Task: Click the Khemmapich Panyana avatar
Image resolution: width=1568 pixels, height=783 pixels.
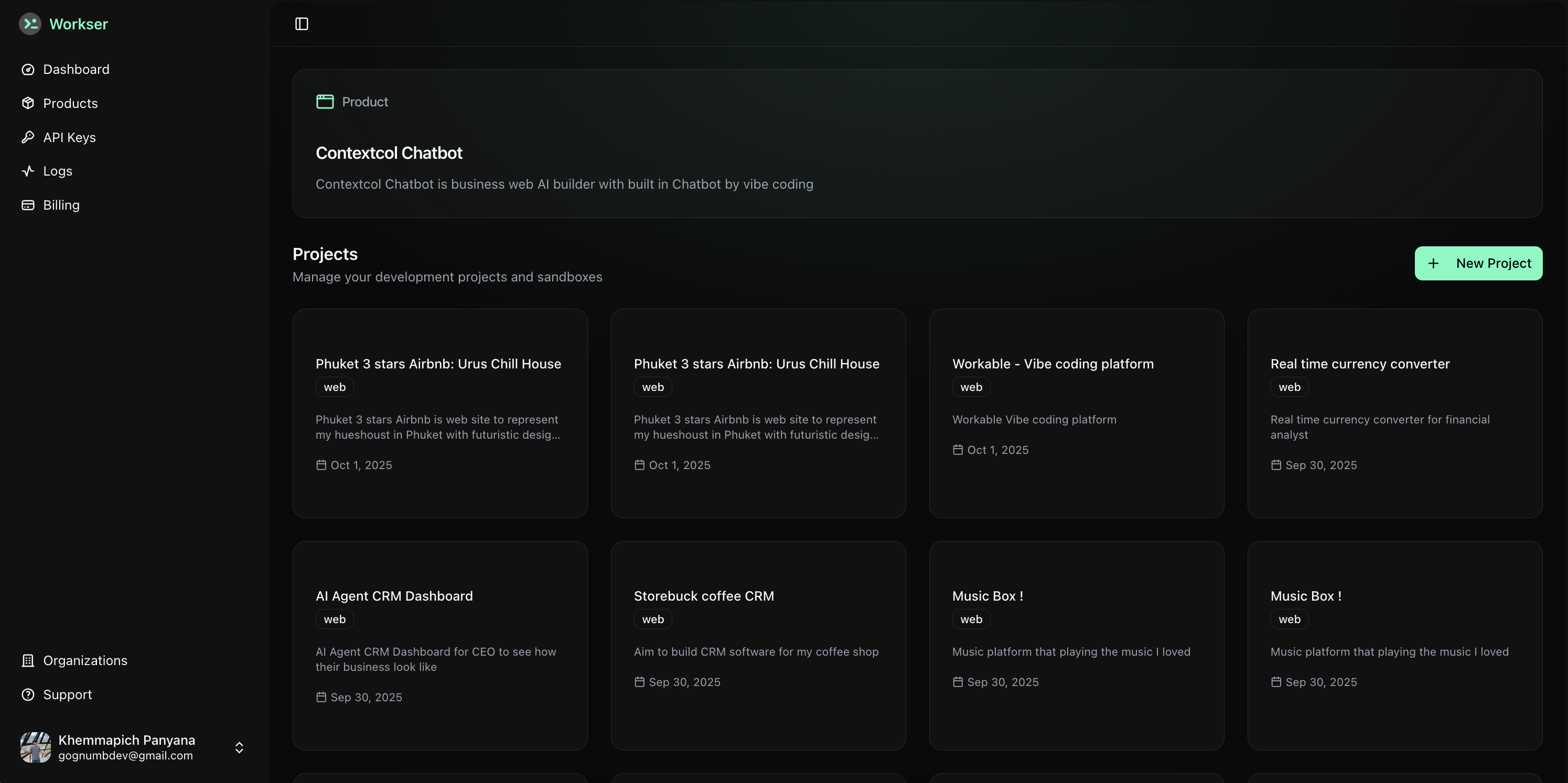Action: click(35, 748)
